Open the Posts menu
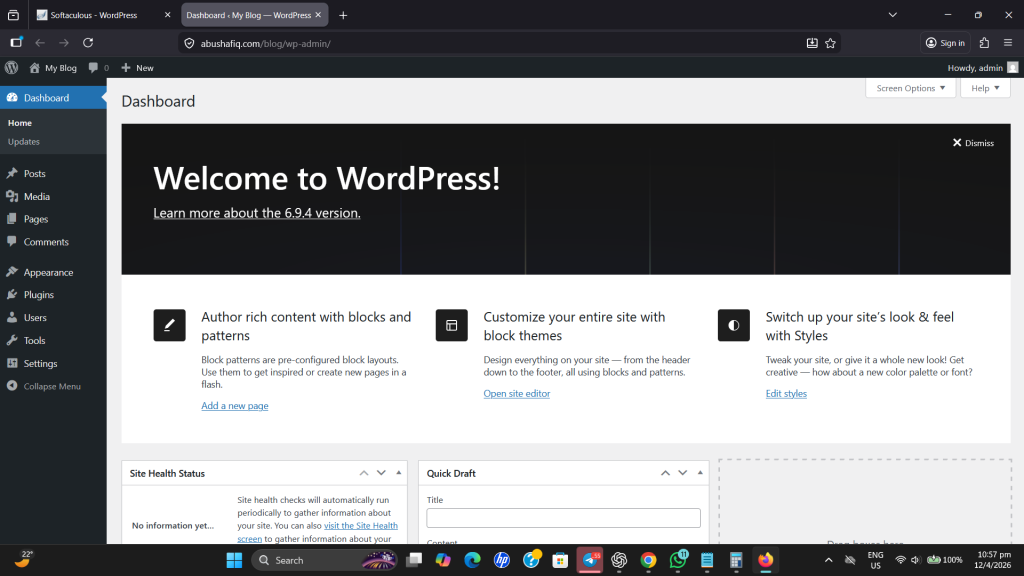1024x576 pixels. (x=53, y=174)
